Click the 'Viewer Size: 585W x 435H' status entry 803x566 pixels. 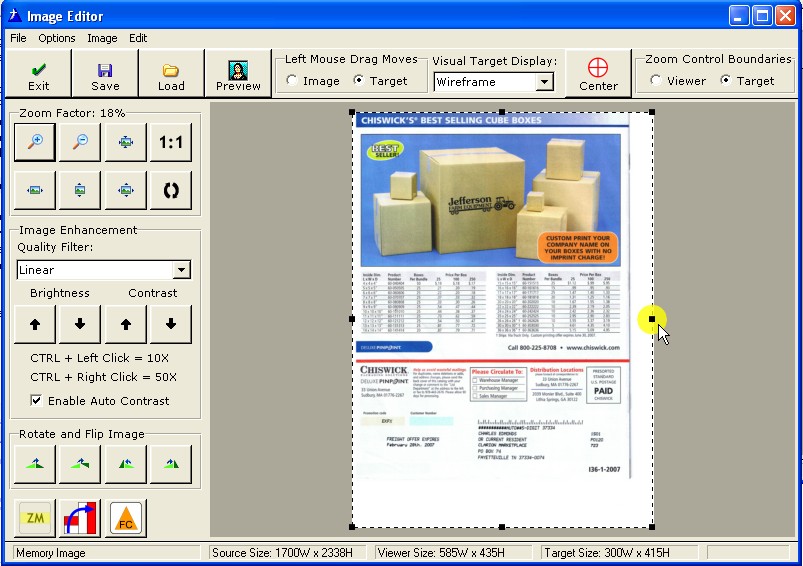(x=441, y=553)
